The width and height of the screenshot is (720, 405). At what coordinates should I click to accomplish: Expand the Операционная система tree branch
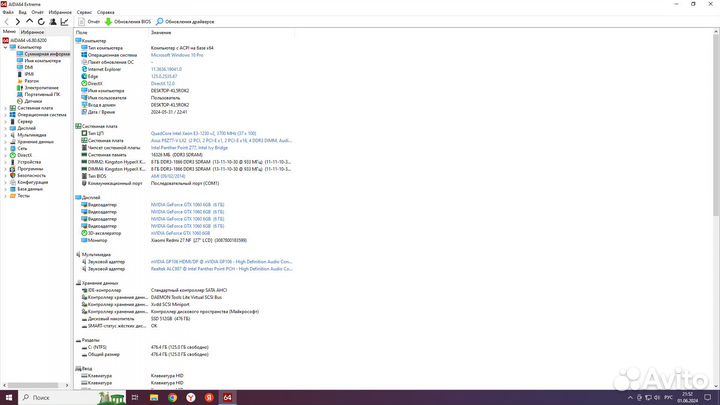[6, 115]
